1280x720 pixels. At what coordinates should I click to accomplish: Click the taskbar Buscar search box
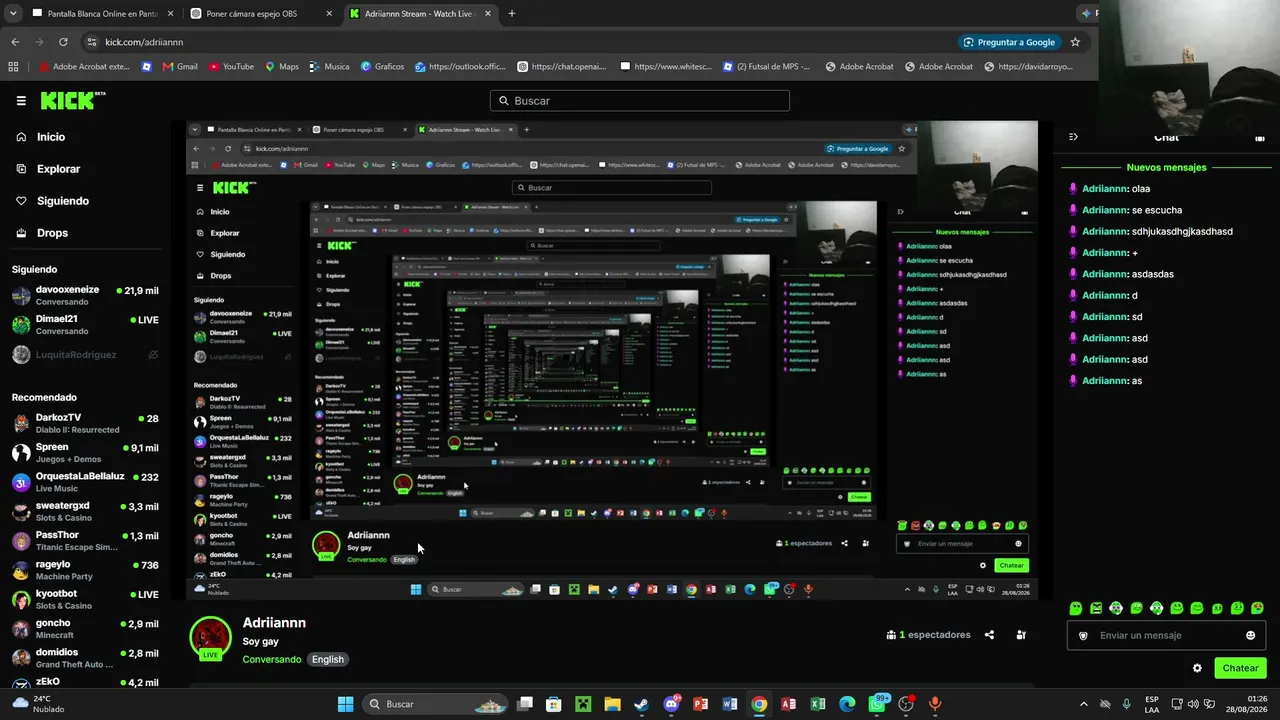click(435, 704)
